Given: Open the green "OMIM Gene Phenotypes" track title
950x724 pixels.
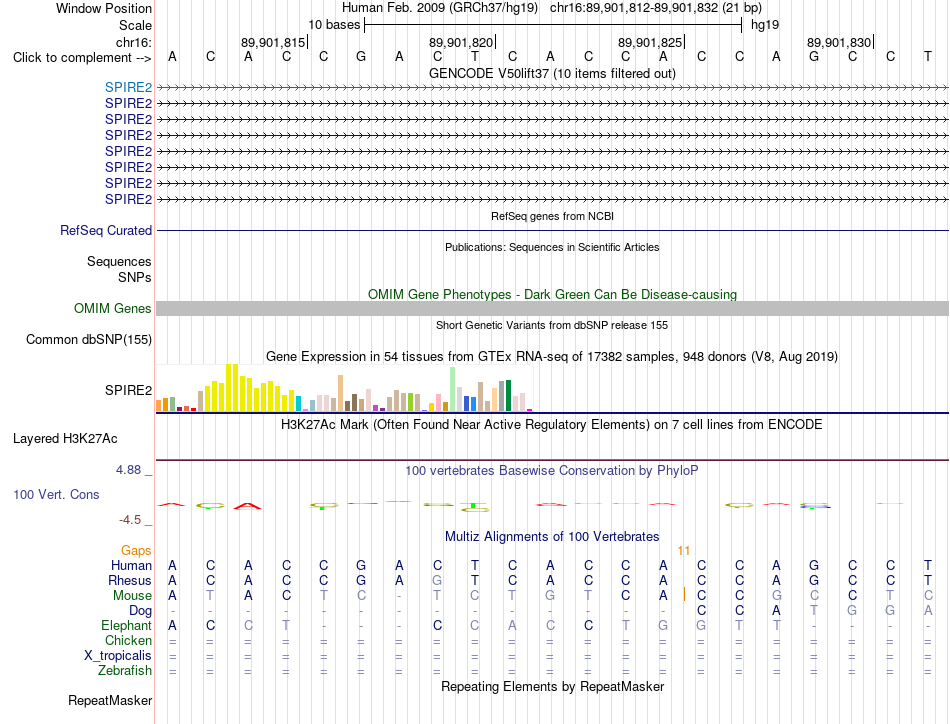Looking at the screenshot, I should tap(552, 294).
